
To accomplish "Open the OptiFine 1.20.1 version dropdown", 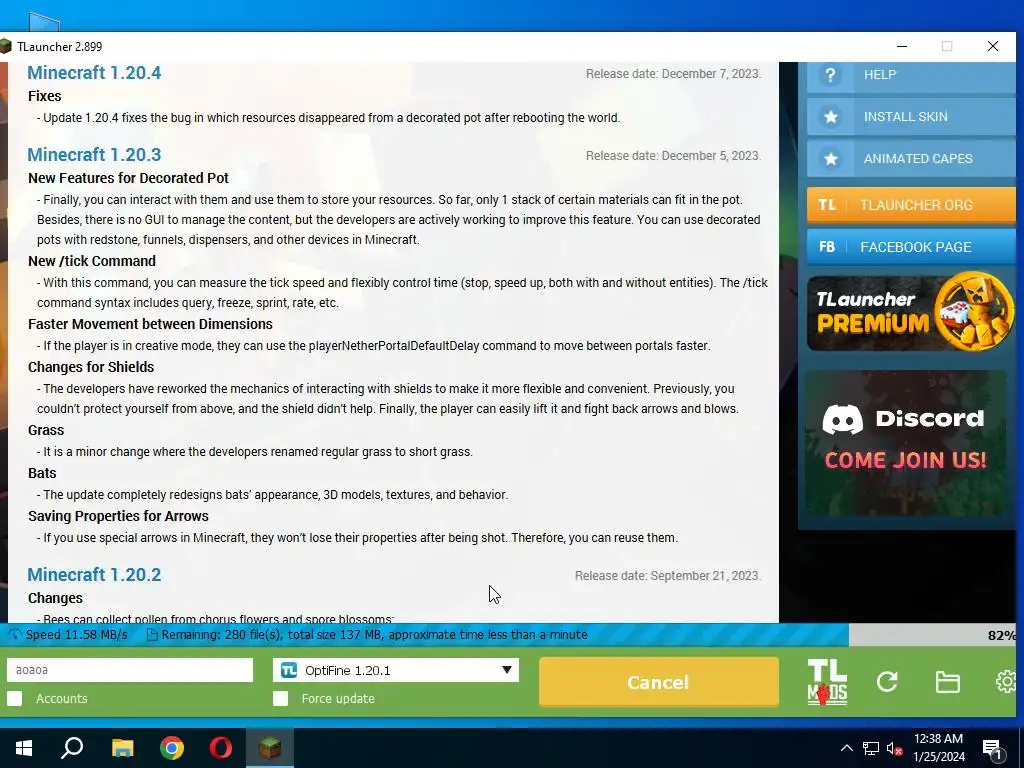I will click(x=396, y=670).
